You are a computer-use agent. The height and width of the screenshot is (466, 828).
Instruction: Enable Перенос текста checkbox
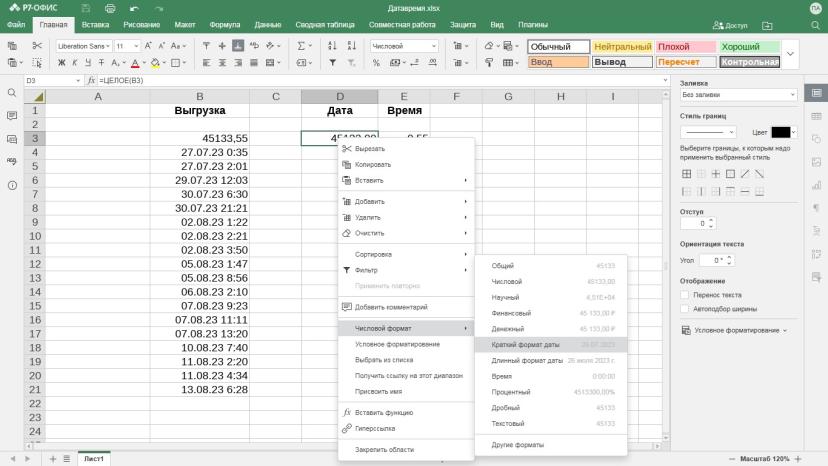tap(685, 295)
